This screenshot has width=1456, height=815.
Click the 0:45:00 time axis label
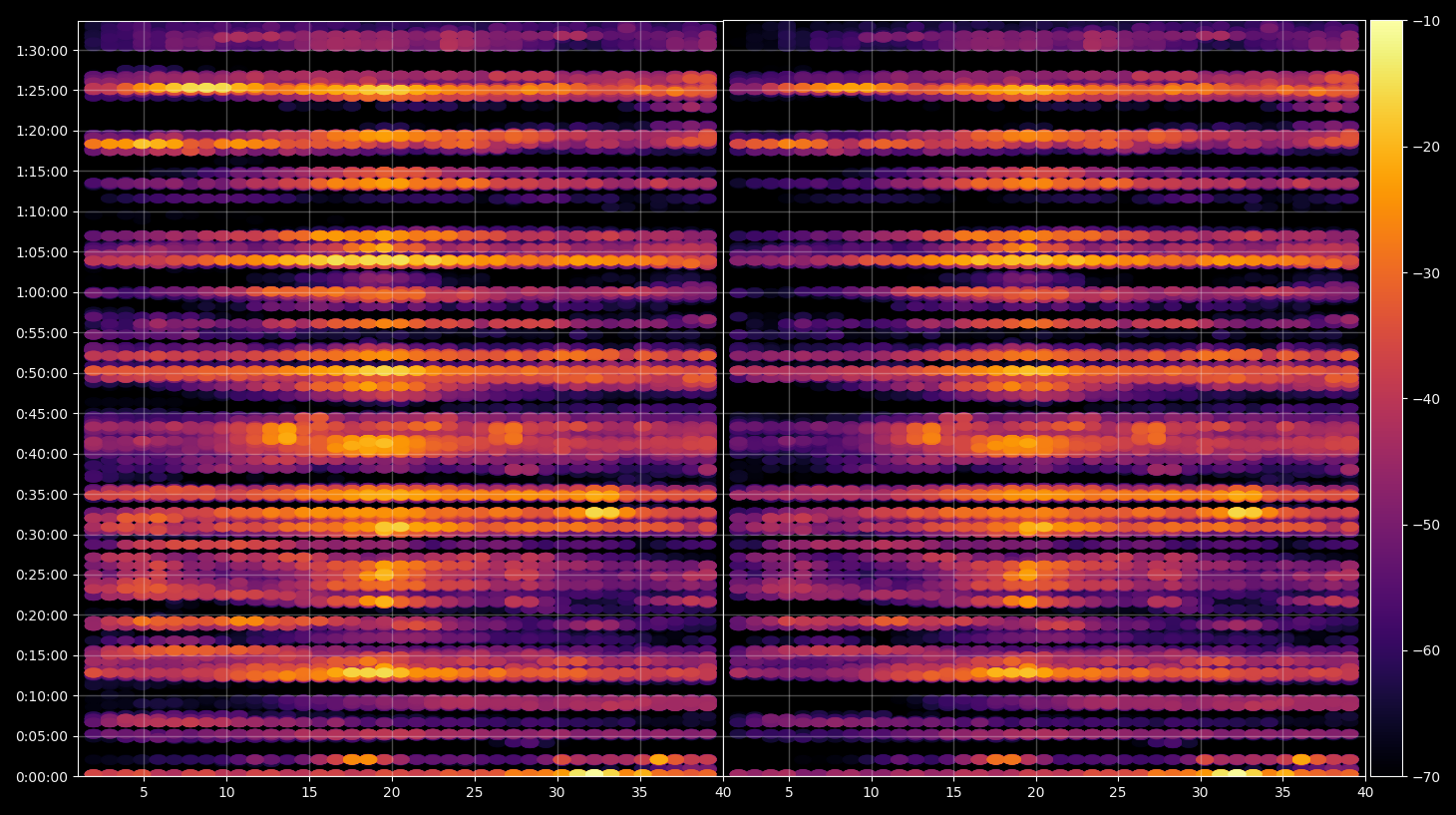[42, 414]
